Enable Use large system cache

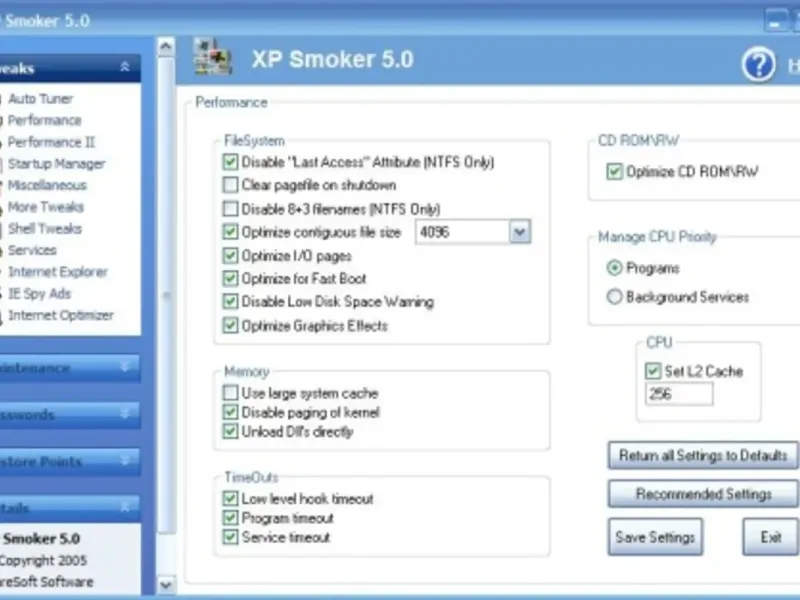230,393
